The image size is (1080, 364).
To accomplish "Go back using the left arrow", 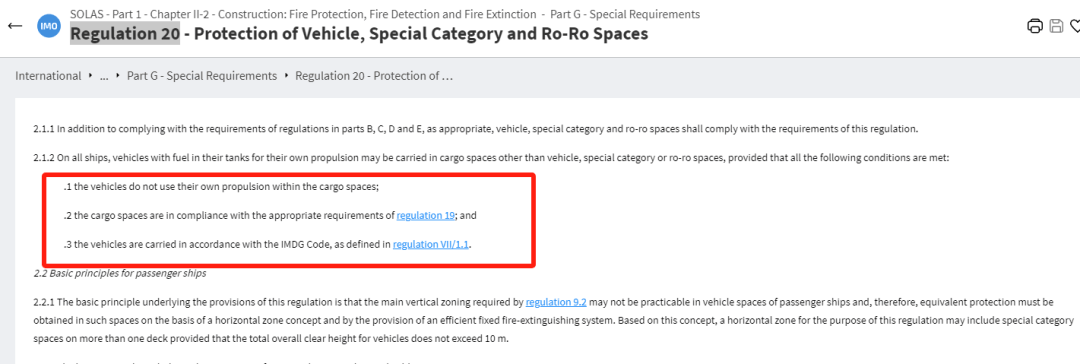I will 14,26.
